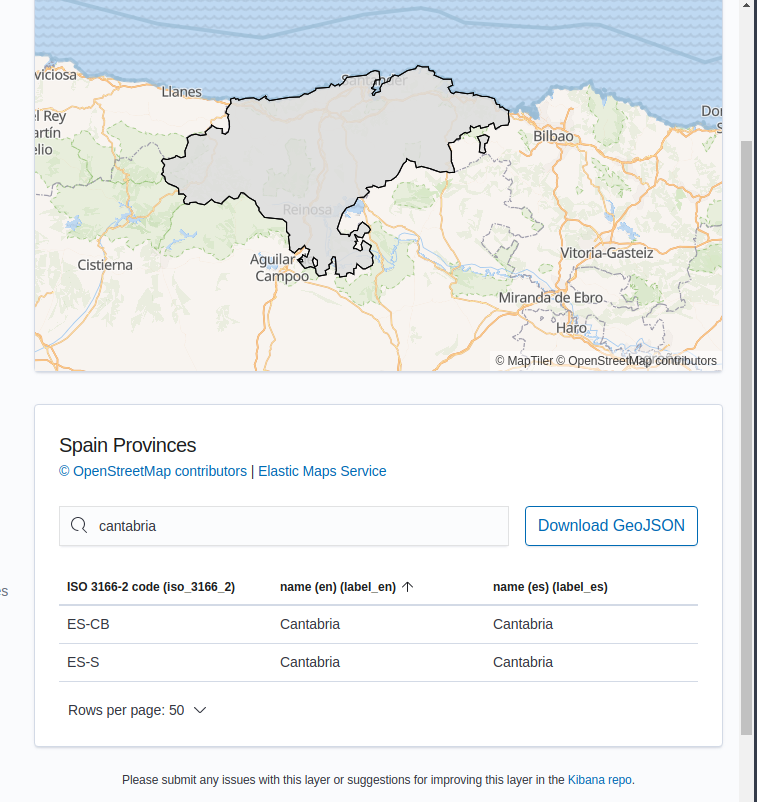The height and width of the screenshot is (802, 757).
Task: Expand the rows-per-page selector showing 50
Action: pos(137,710)
